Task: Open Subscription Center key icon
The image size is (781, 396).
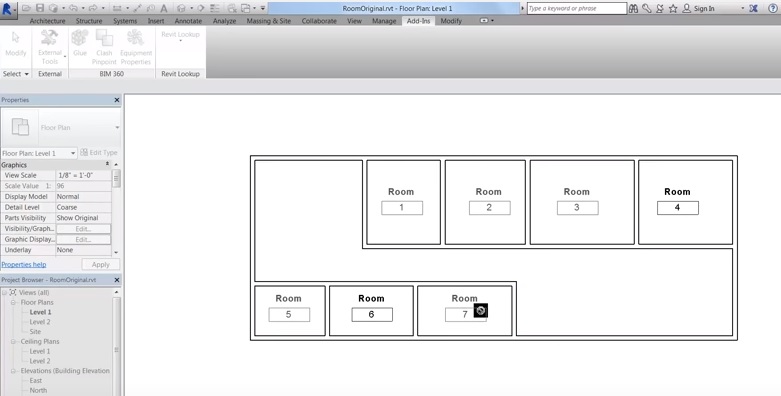Action: (647, 8)
